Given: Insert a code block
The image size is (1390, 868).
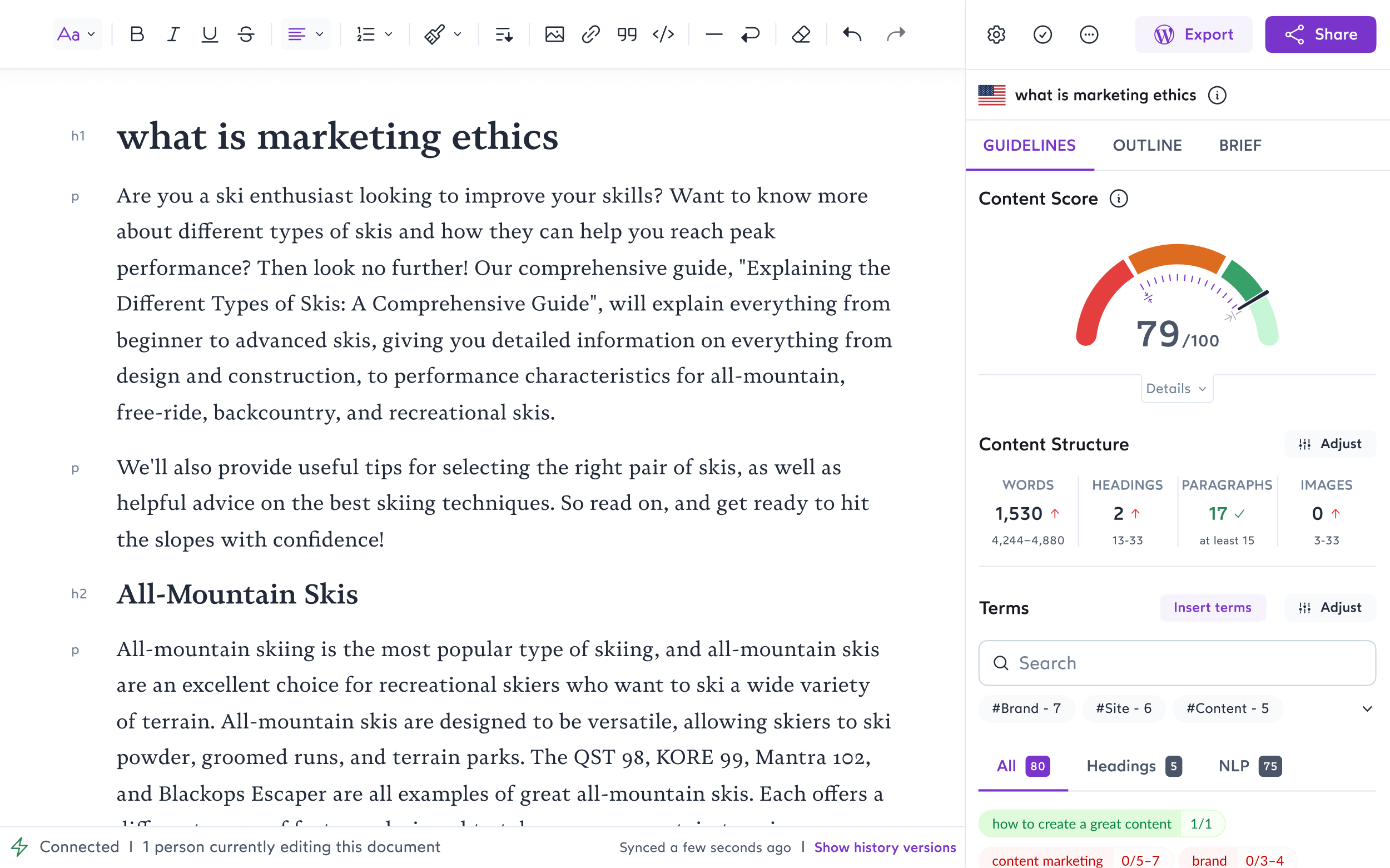Looking at the screenshot, I should pyautogui.click(x=663, y=34).
